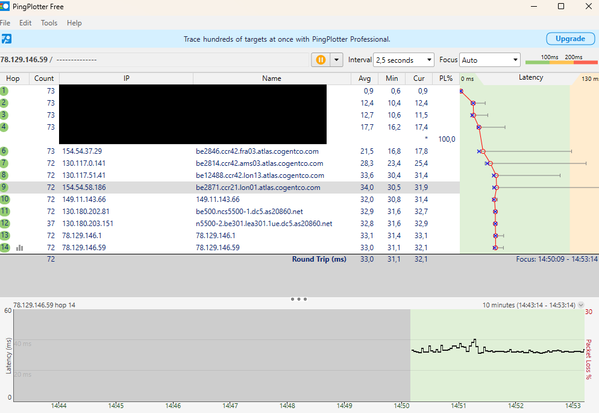Select hop 3 green circle
The width and height of the screenshot is (599, 413).
click(4, 115)
